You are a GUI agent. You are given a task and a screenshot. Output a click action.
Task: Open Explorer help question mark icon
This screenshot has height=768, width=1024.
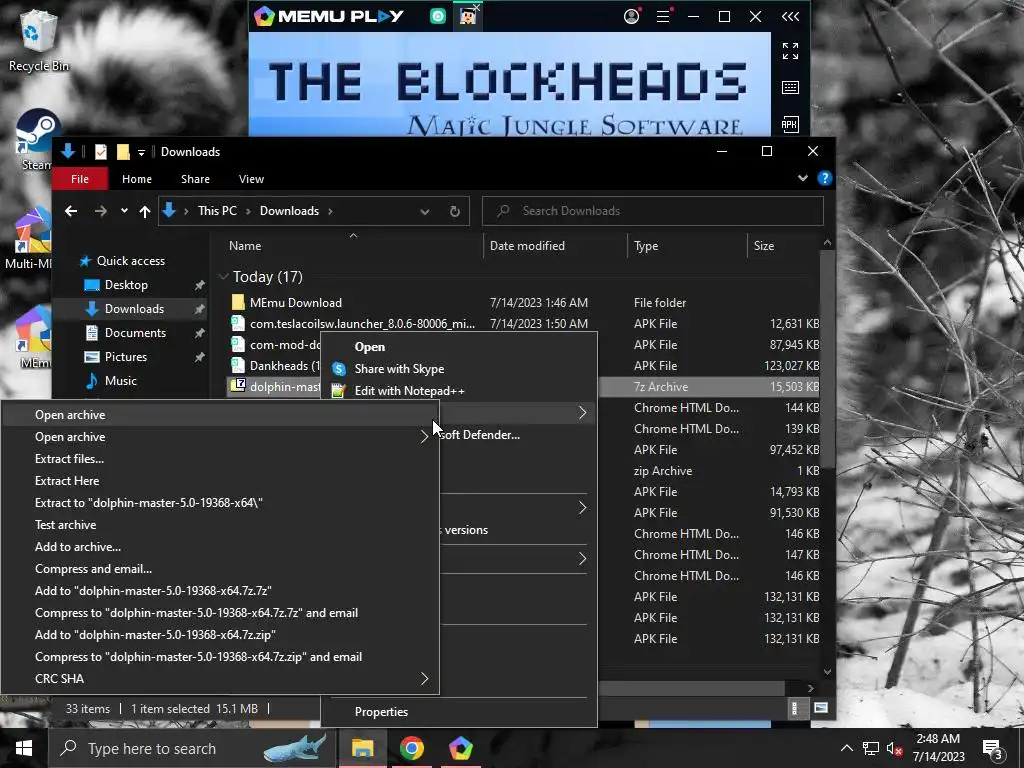pos(825,178)
